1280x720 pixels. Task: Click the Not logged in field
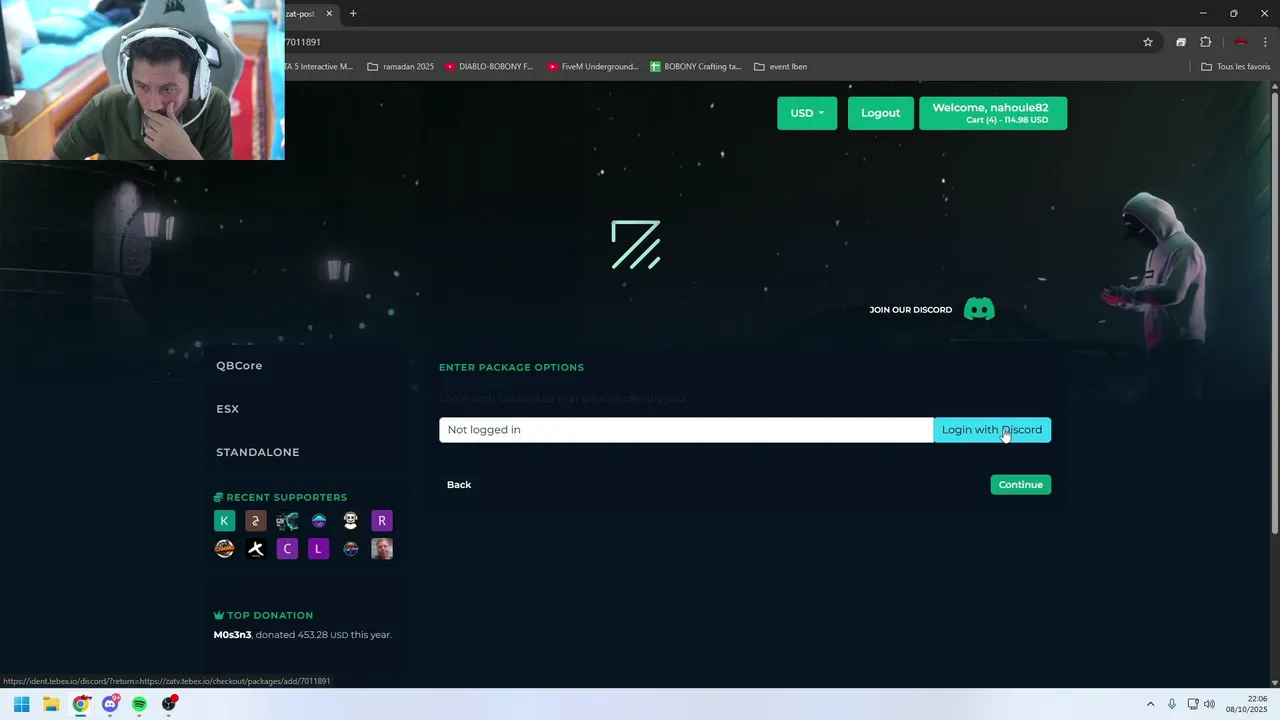686,430
